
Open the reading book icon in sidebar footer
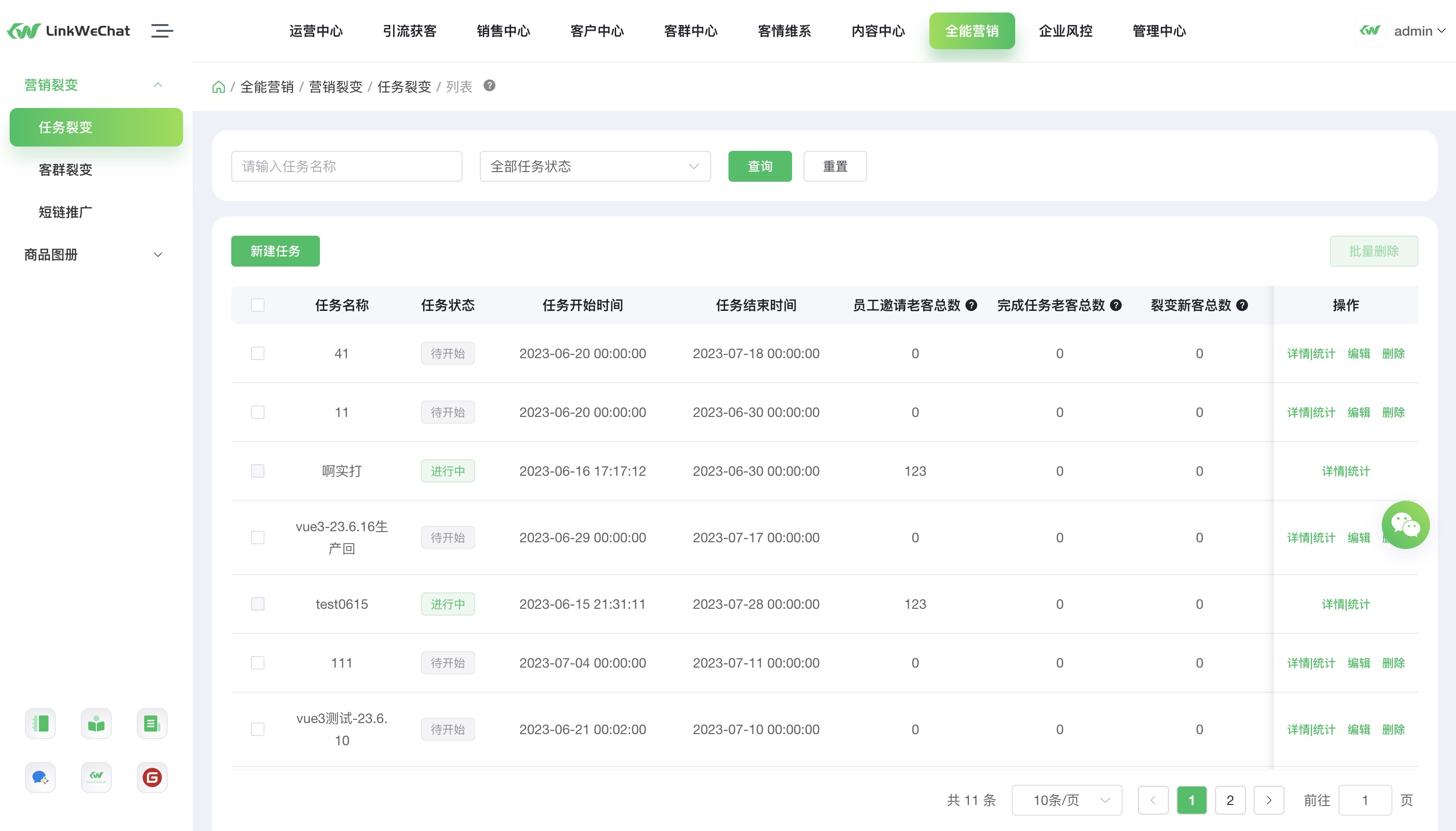pos(96,724)
